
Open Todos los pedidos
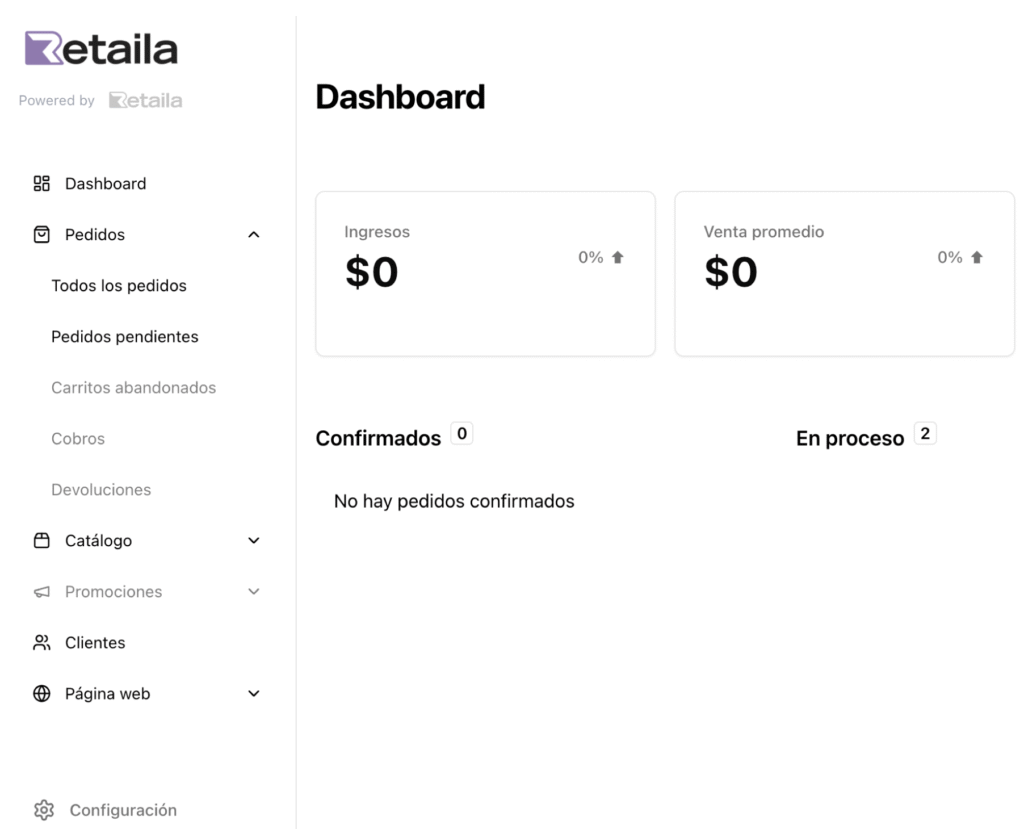(119, 286)
